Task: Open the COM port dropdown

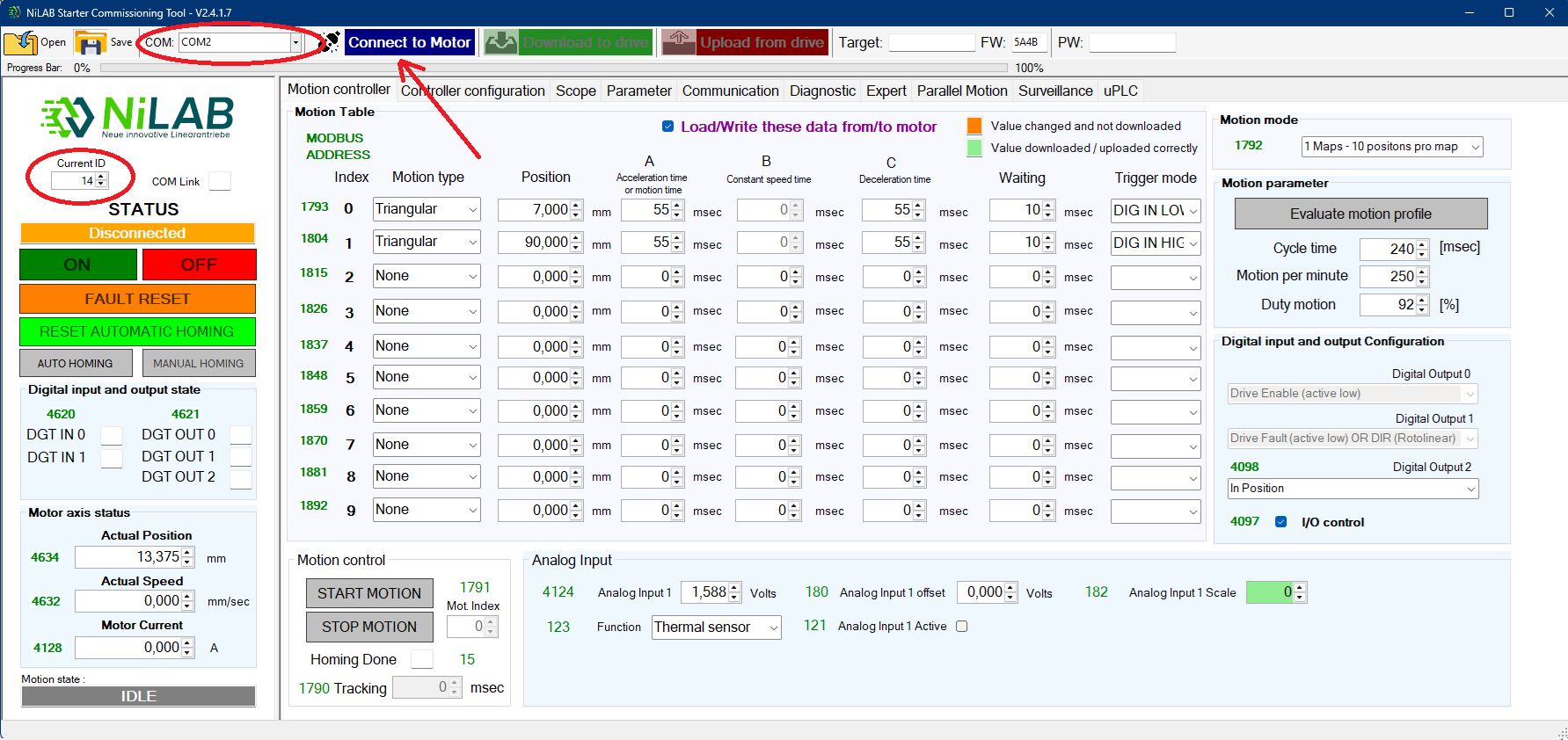Action: [295, 42]
